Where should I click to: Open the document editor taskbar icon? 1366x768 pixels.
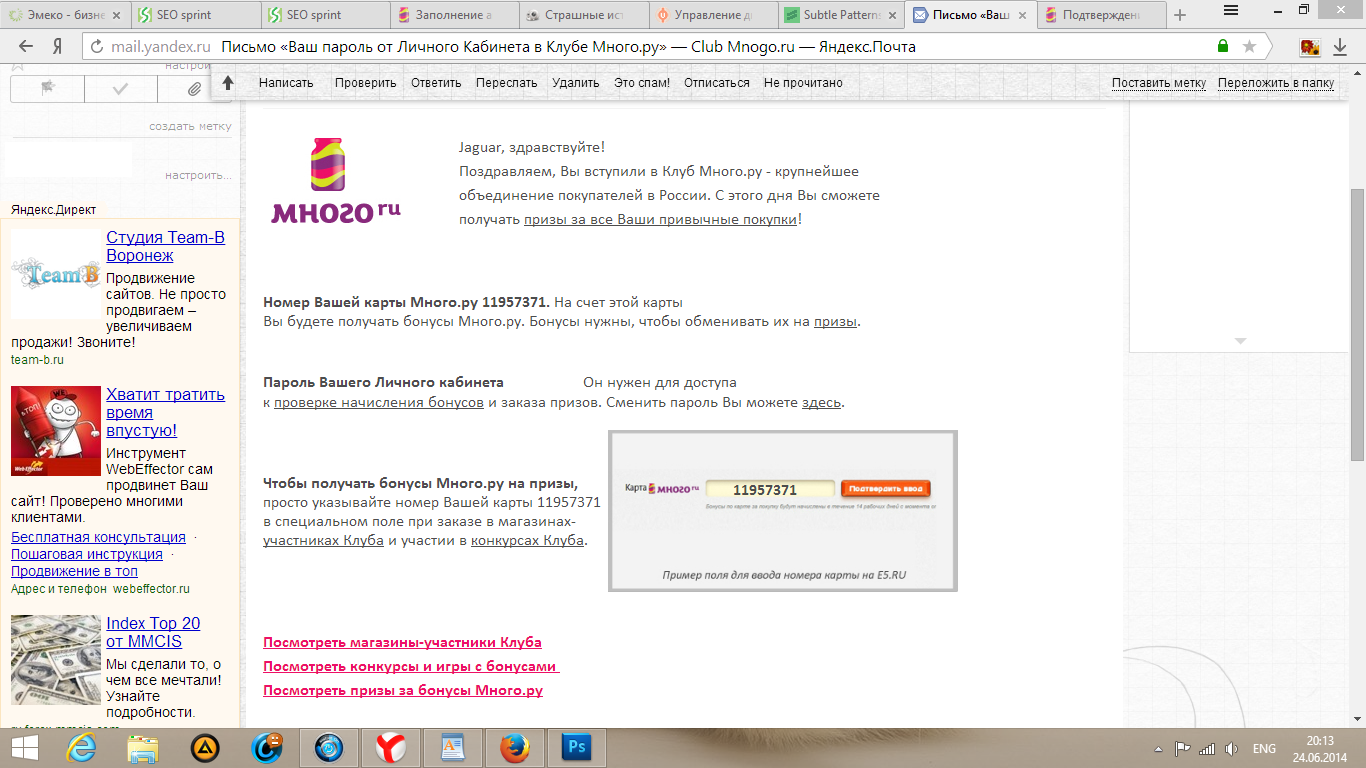451,748
